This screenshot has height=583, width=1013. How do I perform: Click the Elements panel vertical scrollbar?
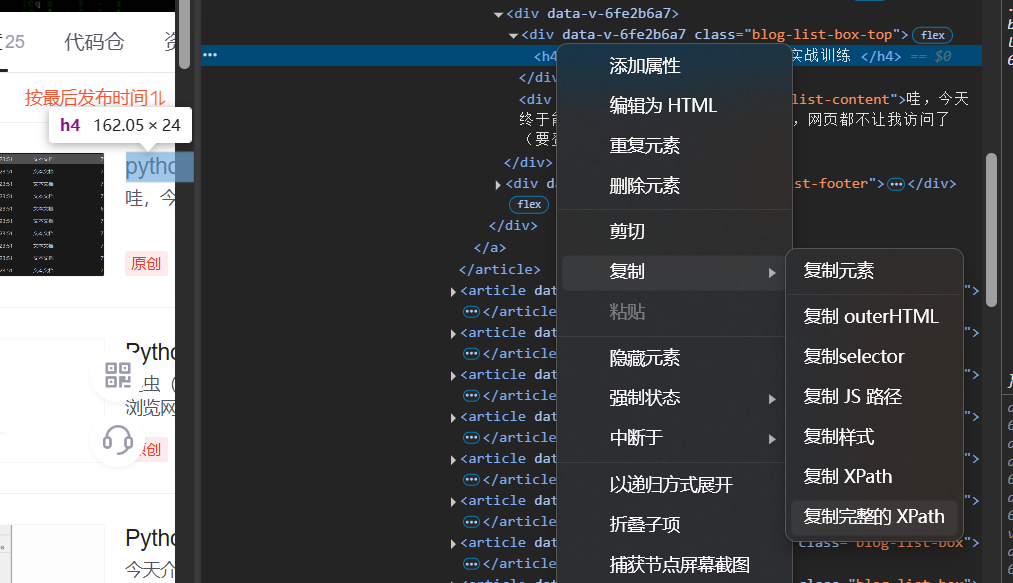point(992,229)
